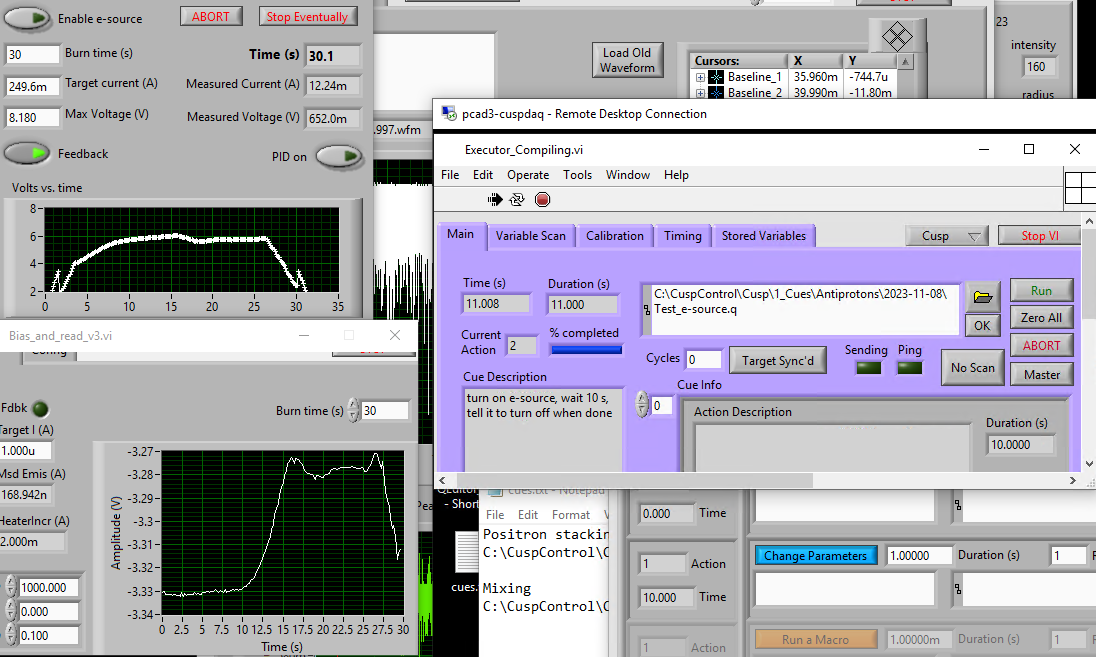Click the VI connector pane grid icon
The image size is (1096, 657).
[x=1080, y=188]
